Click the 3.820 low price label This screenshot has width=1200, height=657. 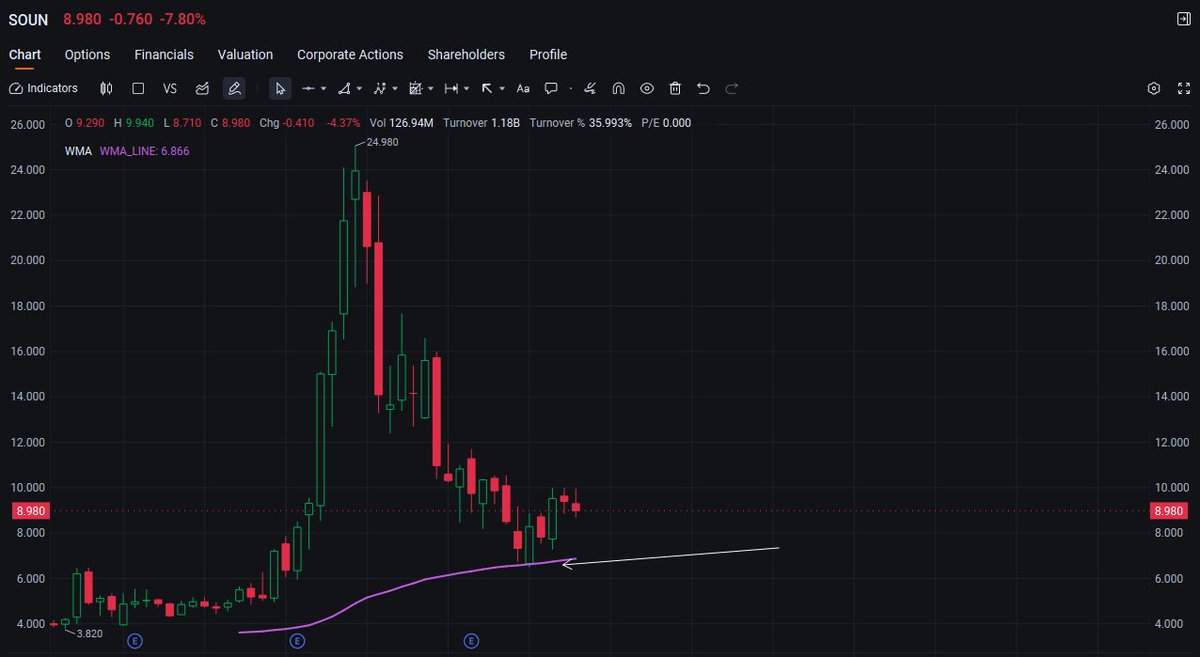click(x=92, y=634)
